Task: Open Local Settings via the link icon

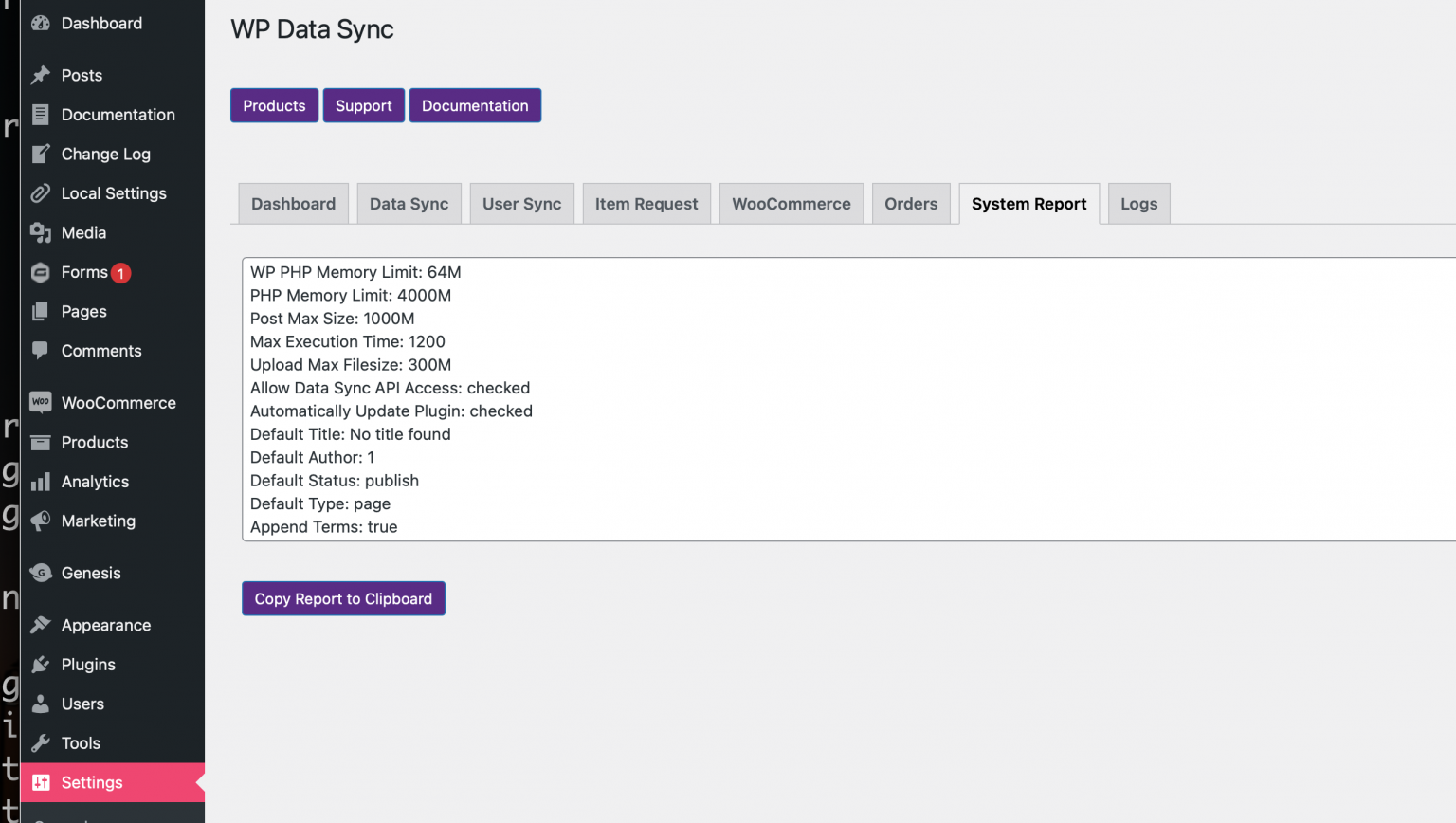Action: coord(42,193)
